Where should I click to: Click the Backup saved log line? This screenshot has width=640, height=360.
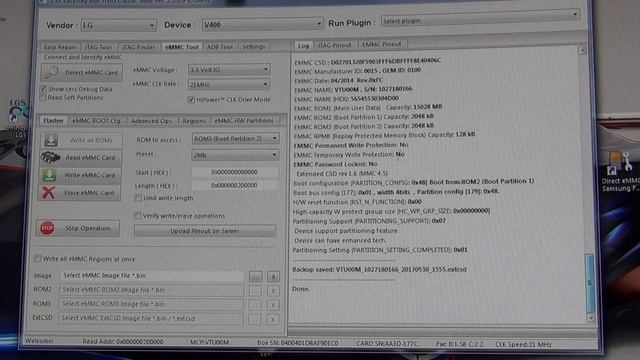point(379,269)
